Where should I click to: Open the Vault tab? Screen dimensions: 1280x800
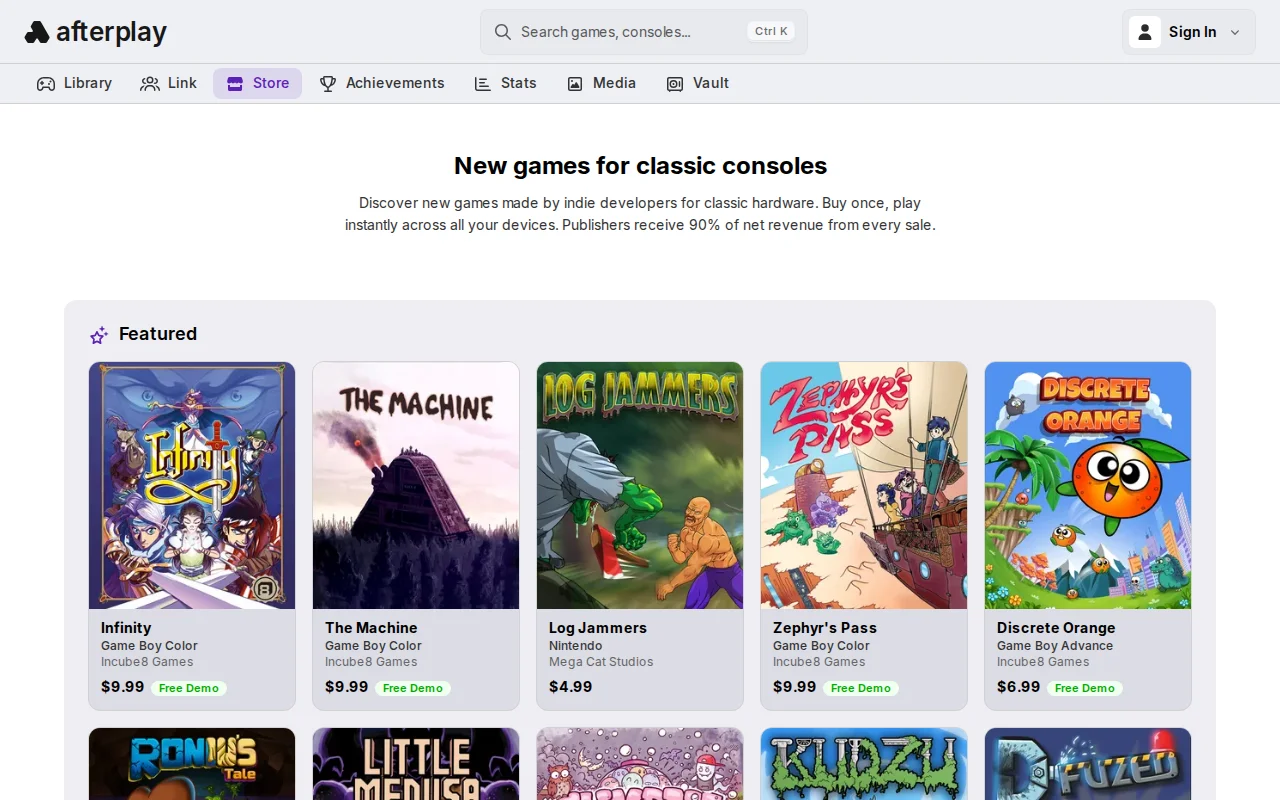pyautogui.click(x=697, y=83)
